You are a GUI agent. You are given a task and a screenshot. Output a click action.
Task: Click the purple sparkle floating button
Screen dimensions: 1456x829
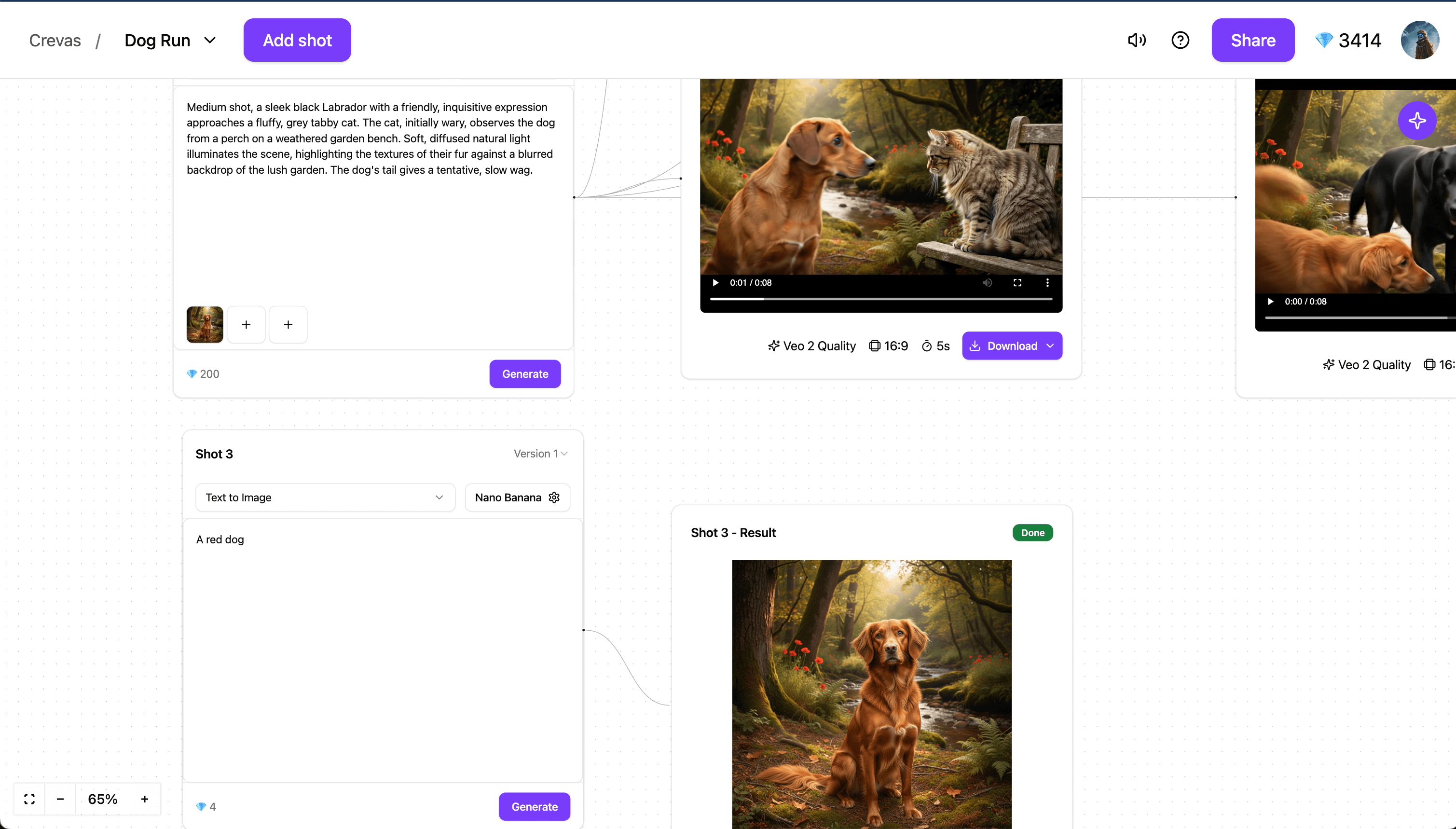(1417, 120)
